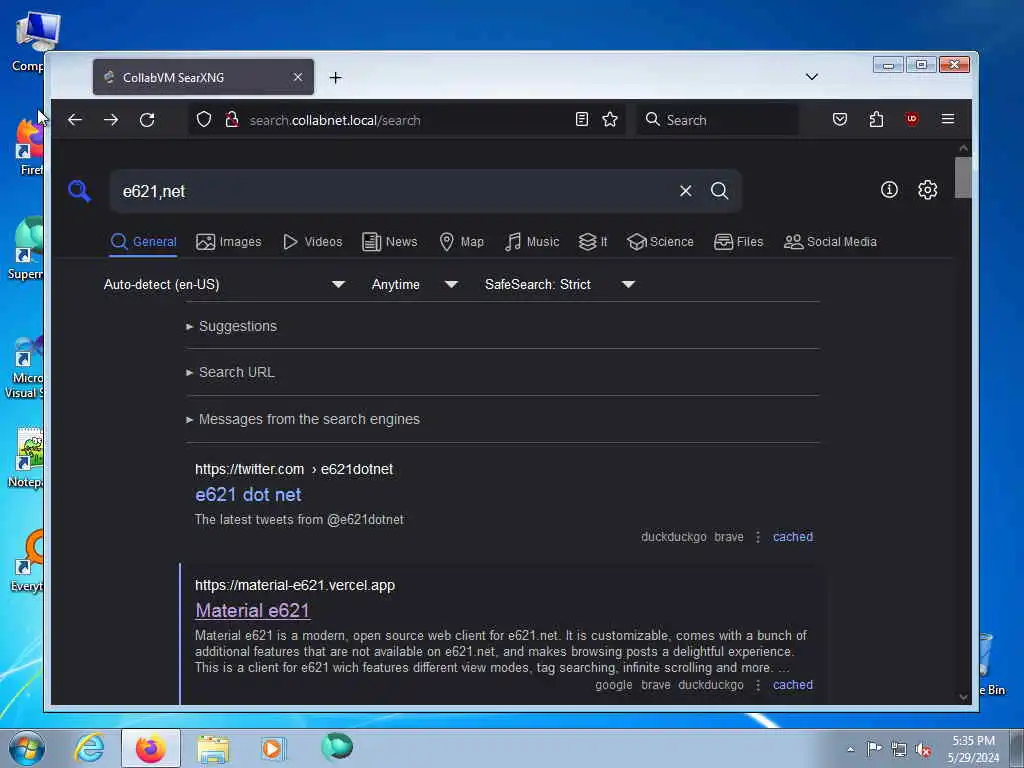Switch to the Images category tab
This screenshot has height=768, width=1024.
click(x=229, y=242)
